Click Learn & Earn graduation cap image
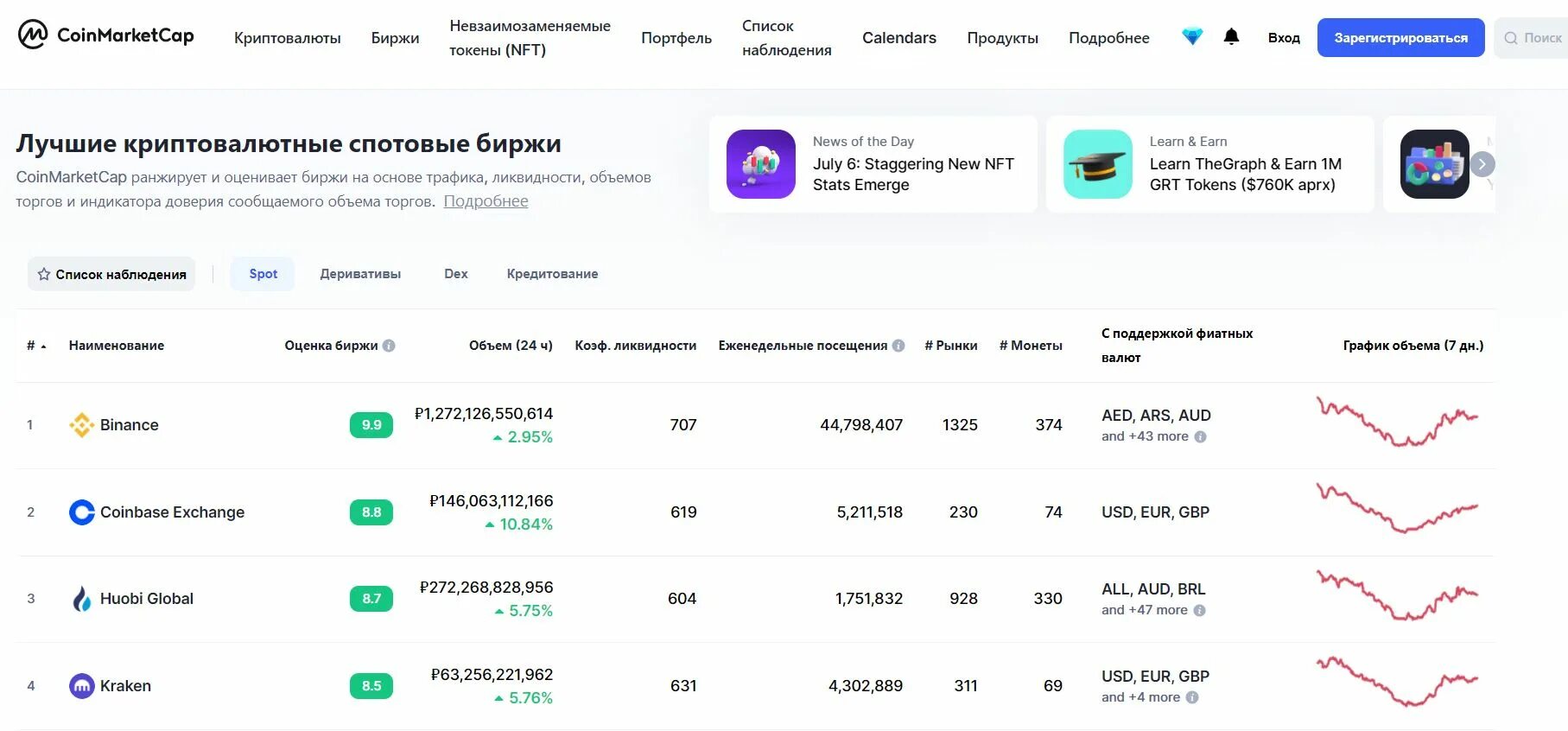Image resolution: width=1568 pixels, height=731 pixels. [1098, 164]
